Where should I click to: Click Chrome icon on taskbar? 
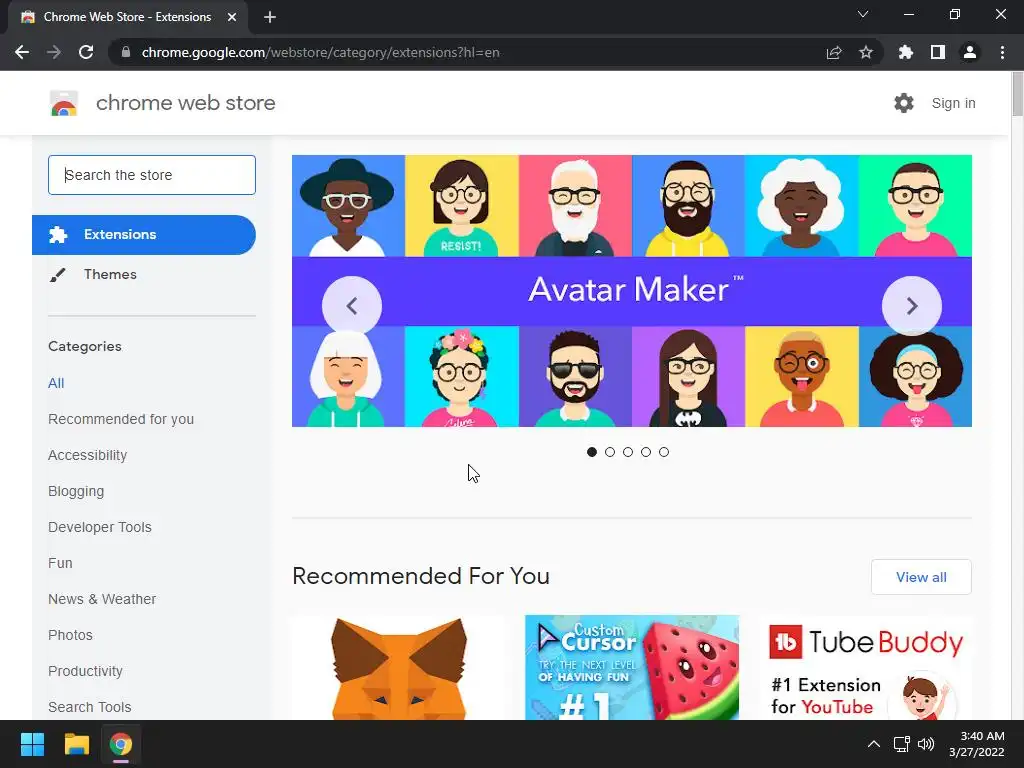coord(121,744)
